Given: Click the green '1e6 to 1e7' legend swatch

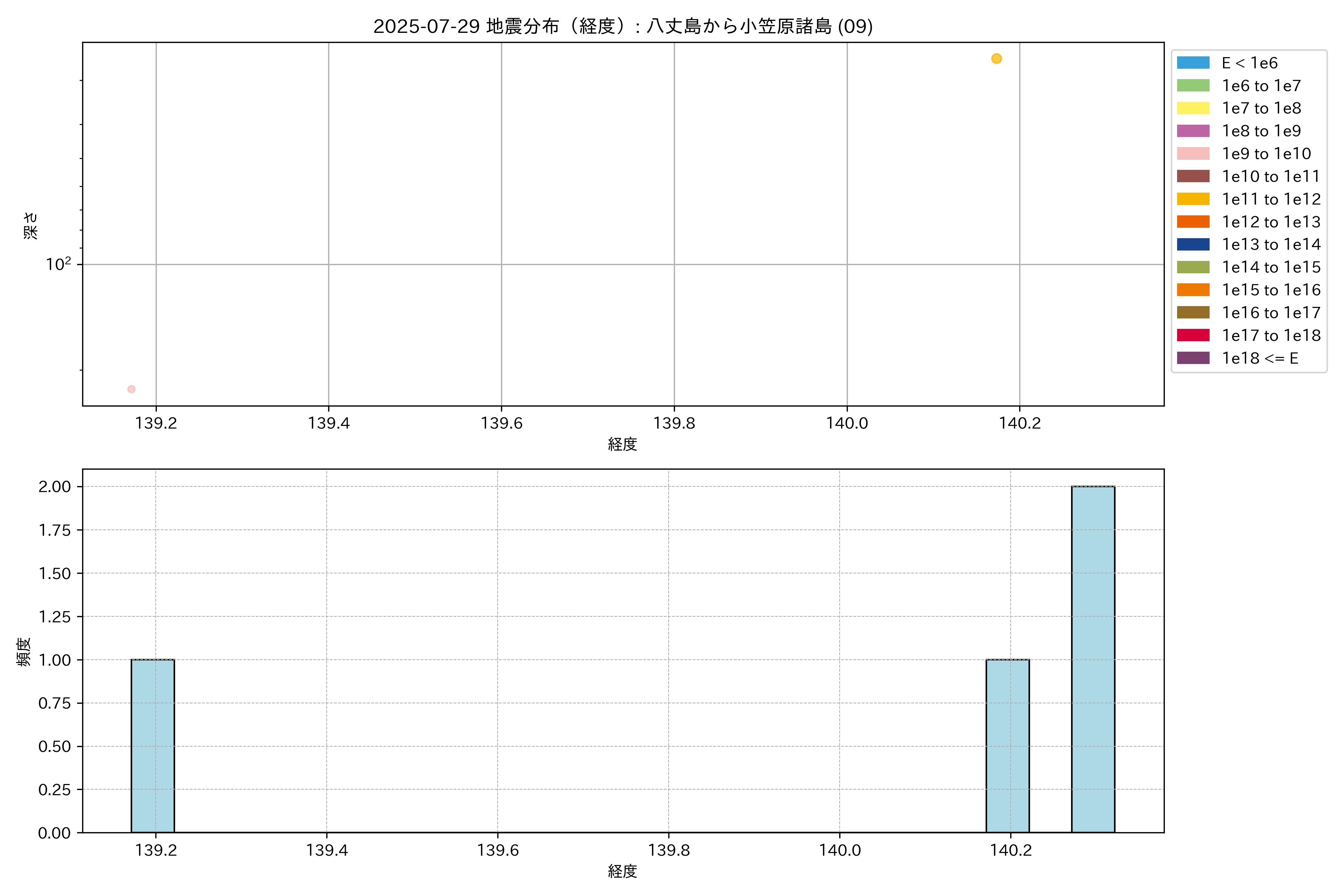Looking at the screenshot, I should pos(1193,86).
